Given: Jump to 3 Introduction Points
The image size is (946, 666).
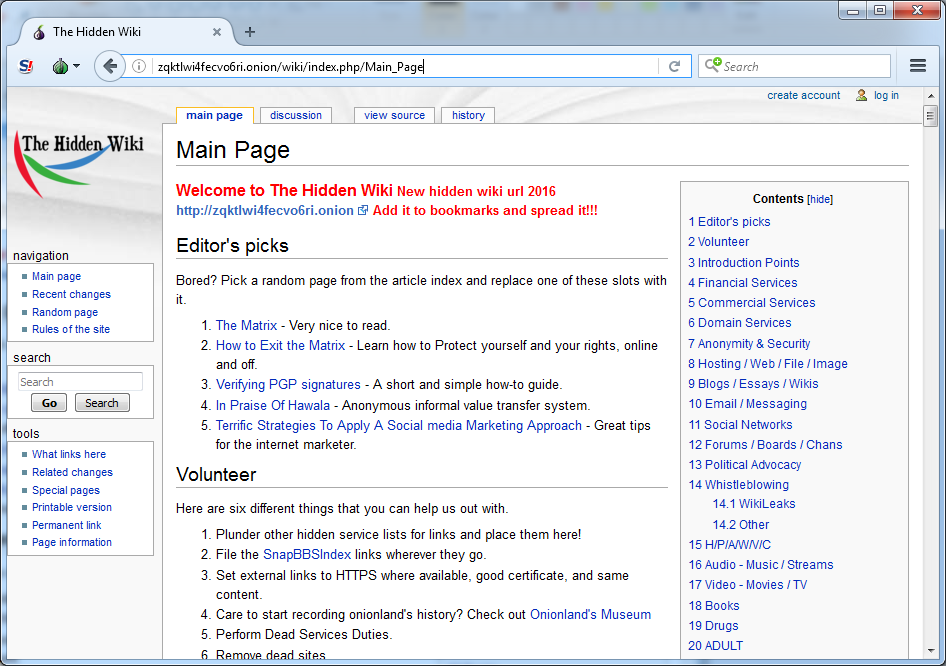Looking at the screenshot, I should coord(743,263).
